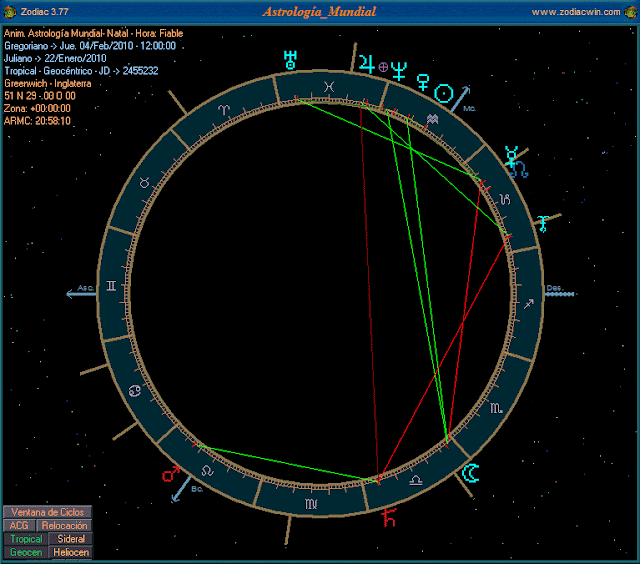
Task: Open the Ventana de Ciclos window
Action: tap(47, 512)
